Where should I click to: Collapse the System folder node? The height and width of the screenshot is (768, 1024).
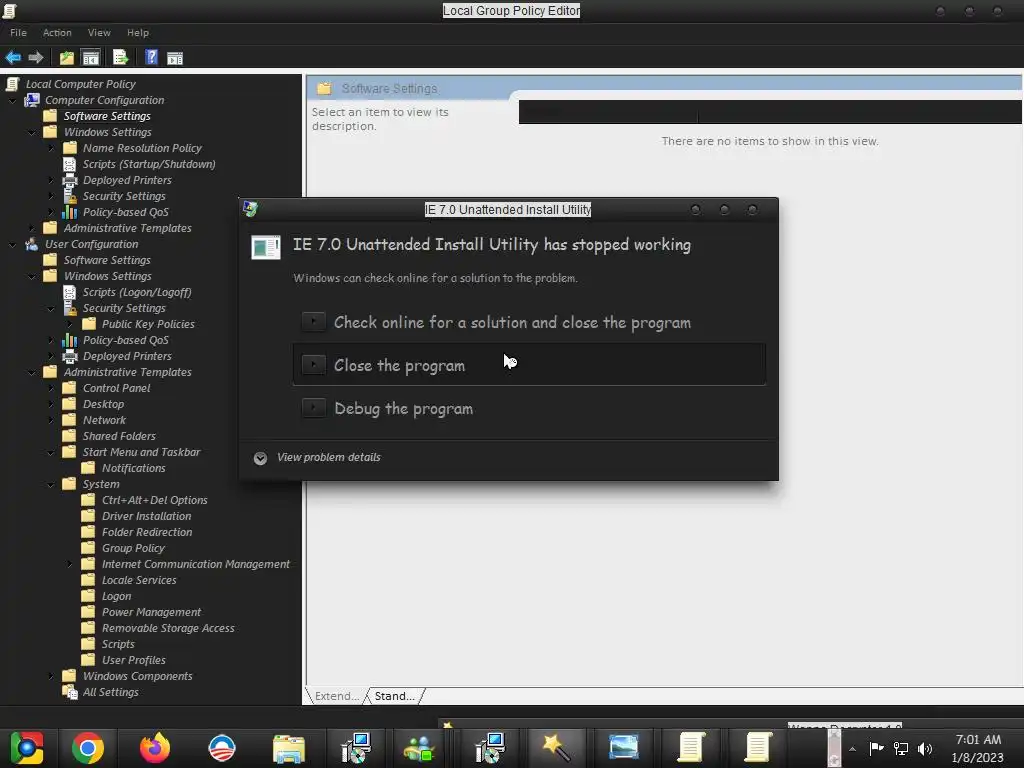click(x=51, y=485)
